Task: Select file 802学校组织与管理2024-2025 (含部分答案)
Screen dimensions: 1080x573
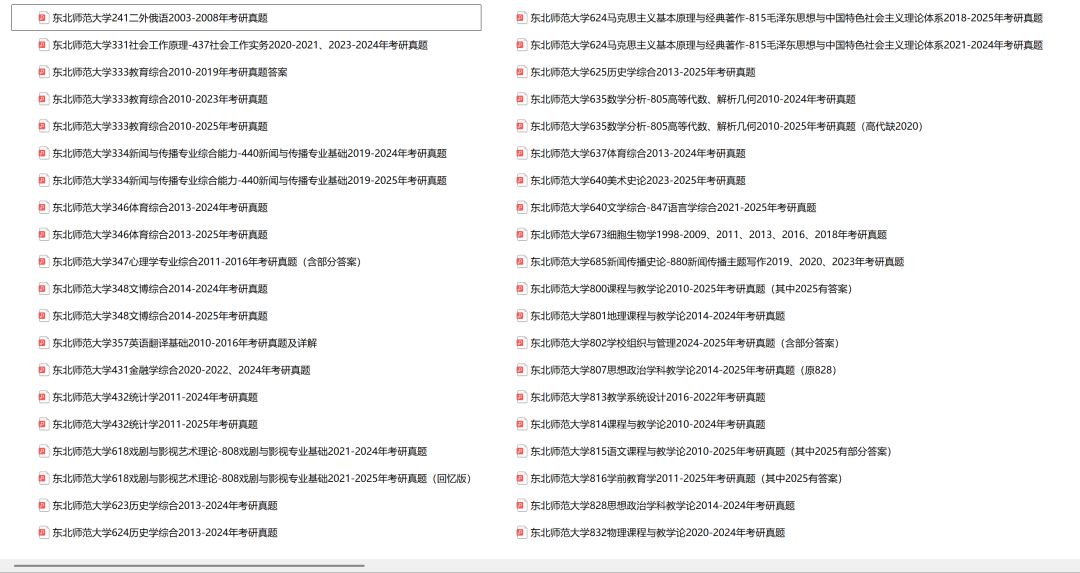Action: [x=686, y=343]
